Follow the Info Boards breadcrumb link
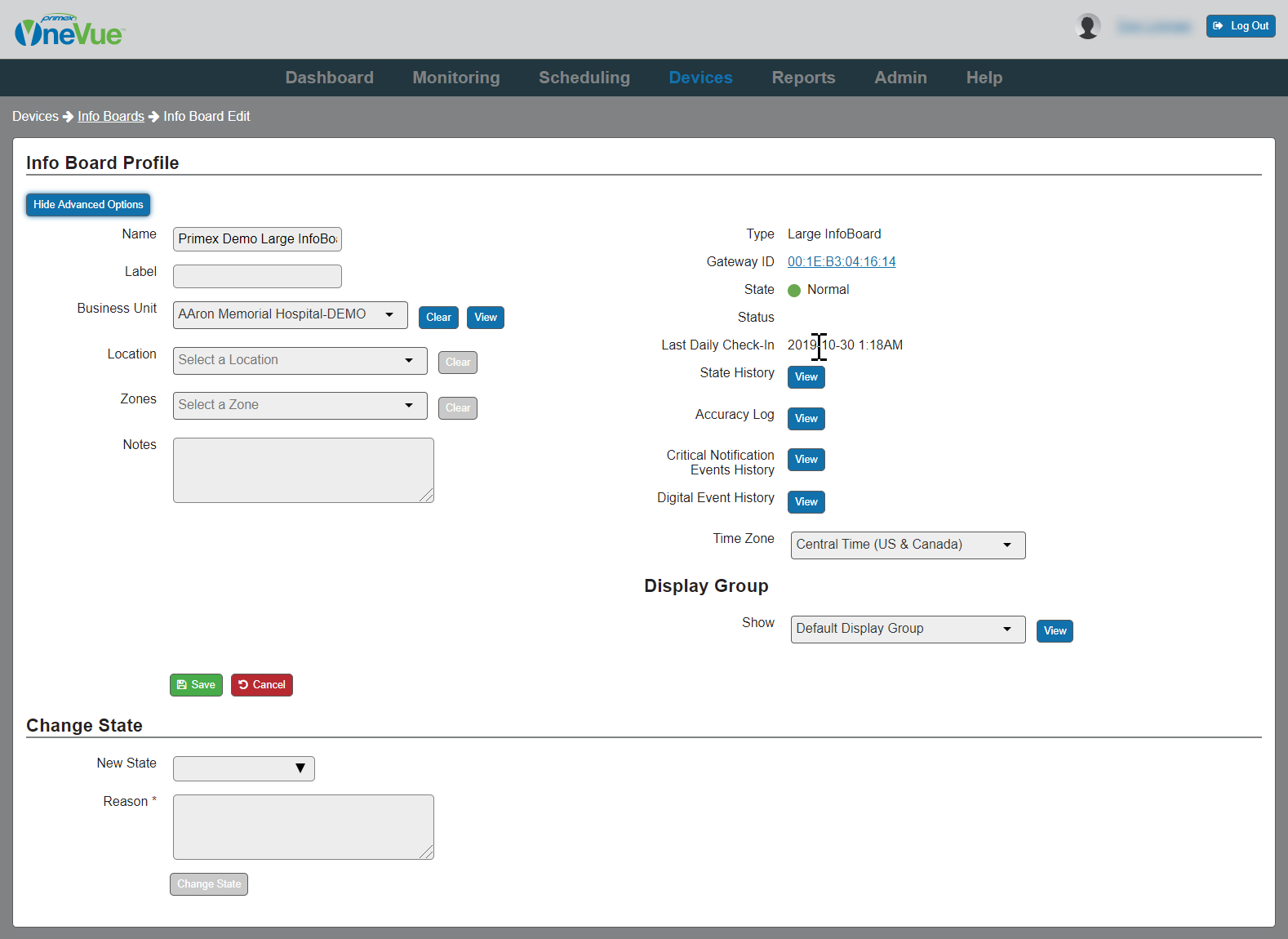 pyautogui.click(x=111, y=117)
